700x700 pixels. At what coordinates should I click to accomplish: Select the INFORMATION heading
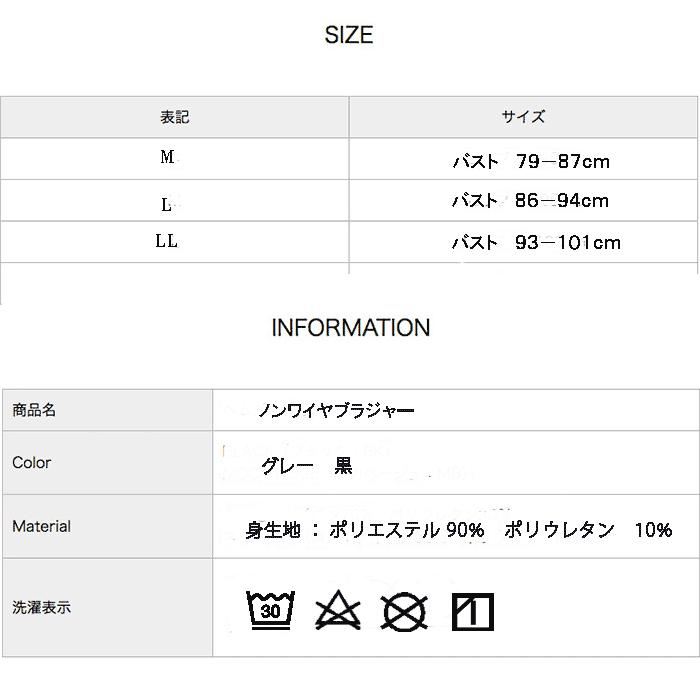(x=350, y=328)
